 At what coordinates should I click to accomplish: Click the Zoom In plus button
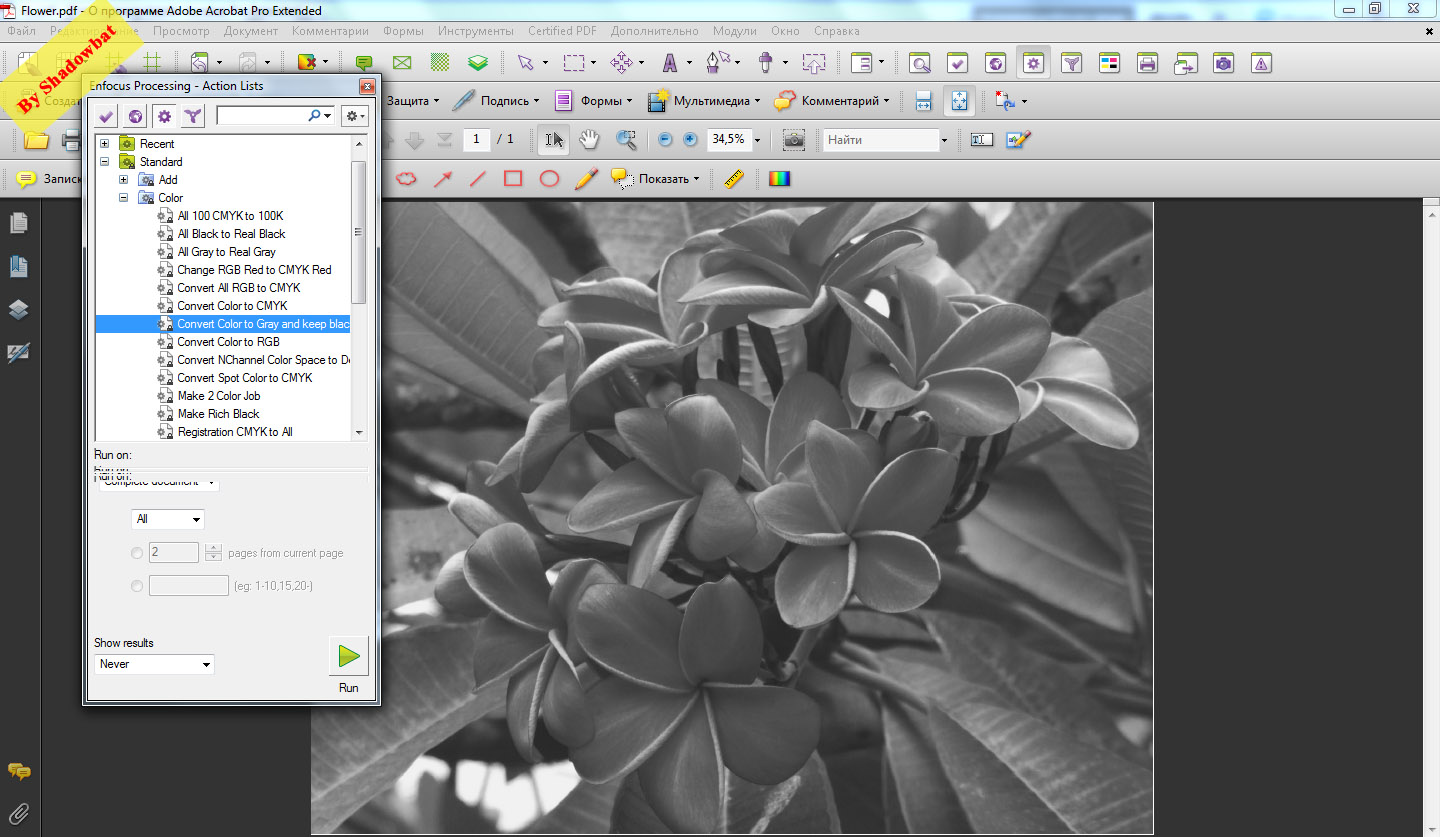[690, 140]
